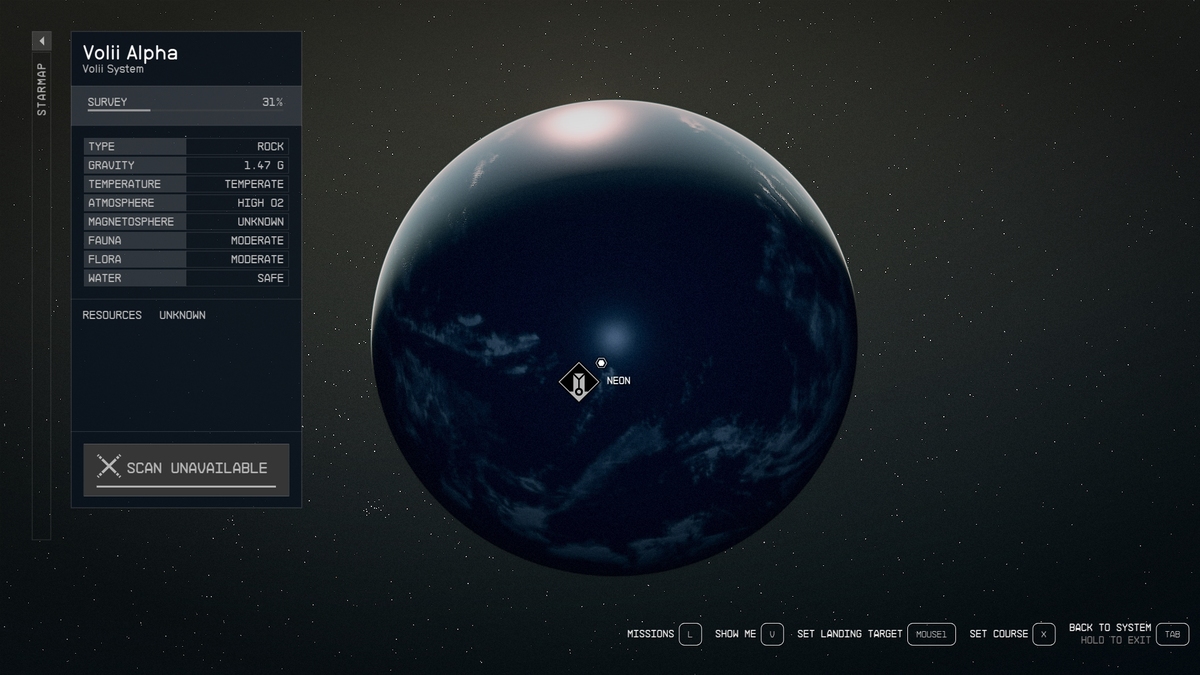
Task: Collapse the starmap panel with the arrow
Action: (x=42, y=41)
